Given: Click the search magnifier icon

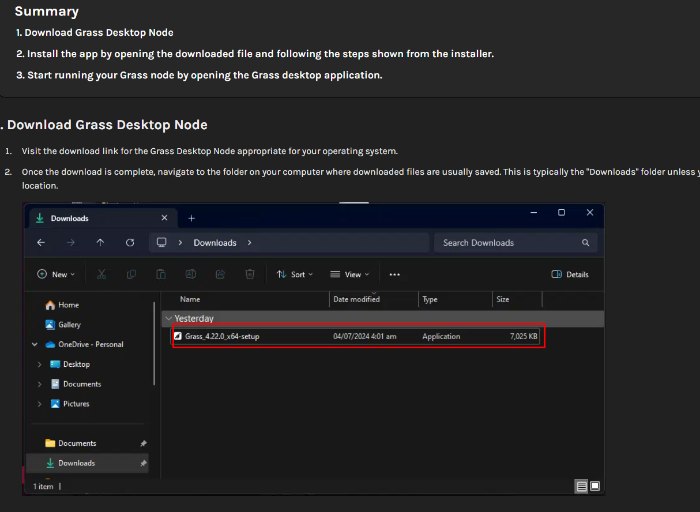Looking at the screenshot, I should pyautogui.click(x=585, y=242).
